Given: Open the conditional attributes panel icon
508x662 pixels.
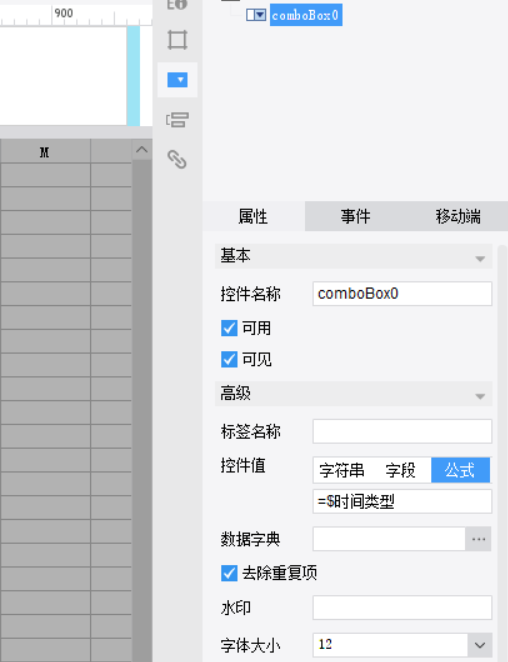Looking at the screenshot, I should point(177,120).
